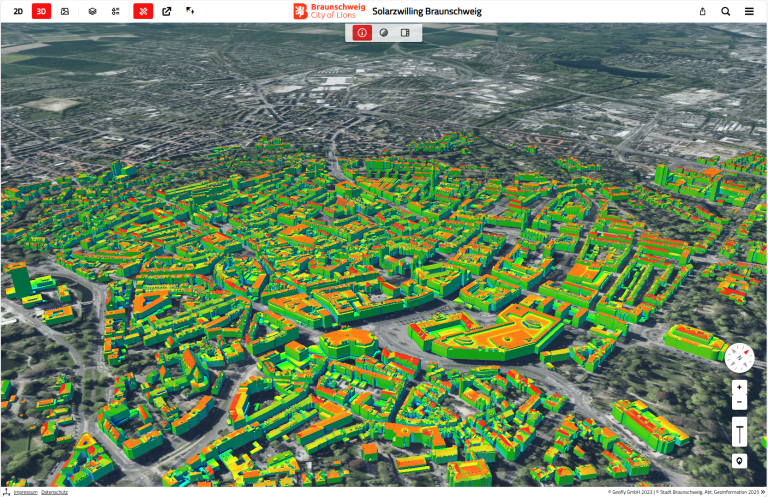Toggle the red solar tool button
The image size is (768, 497).
coord(143,11)
